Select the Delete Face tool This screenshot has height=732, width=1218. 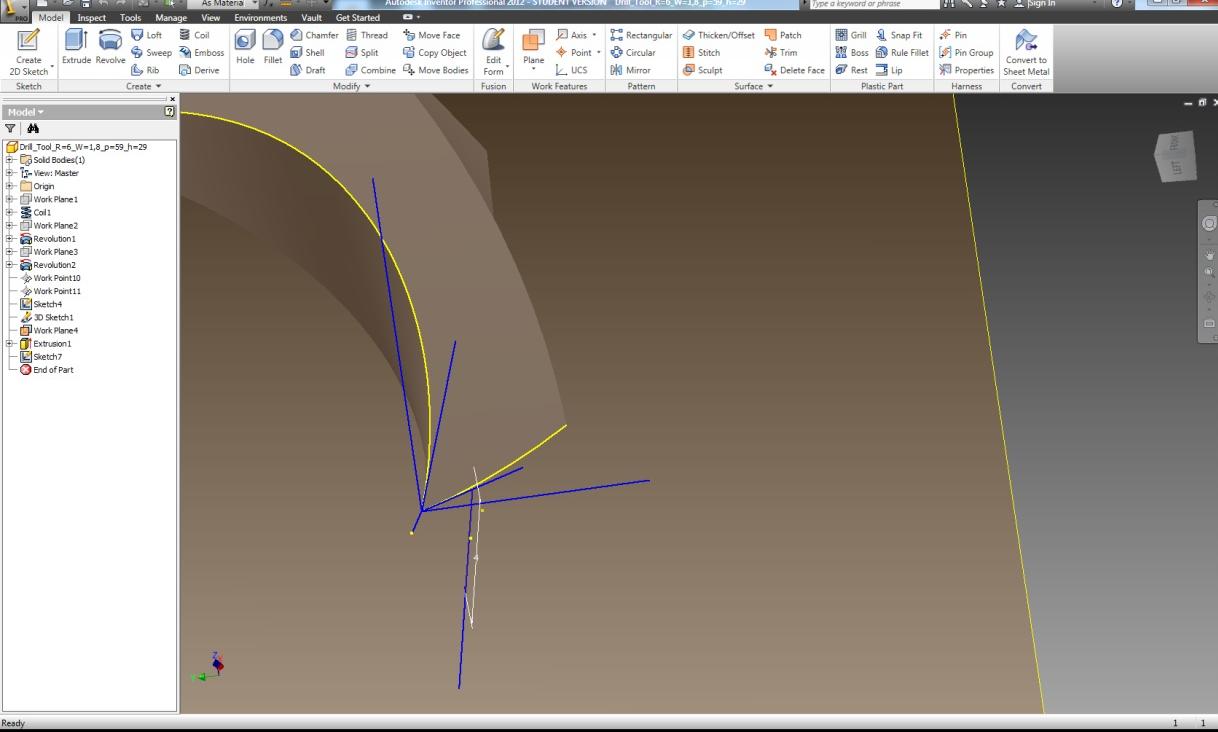tap(795, 70)
